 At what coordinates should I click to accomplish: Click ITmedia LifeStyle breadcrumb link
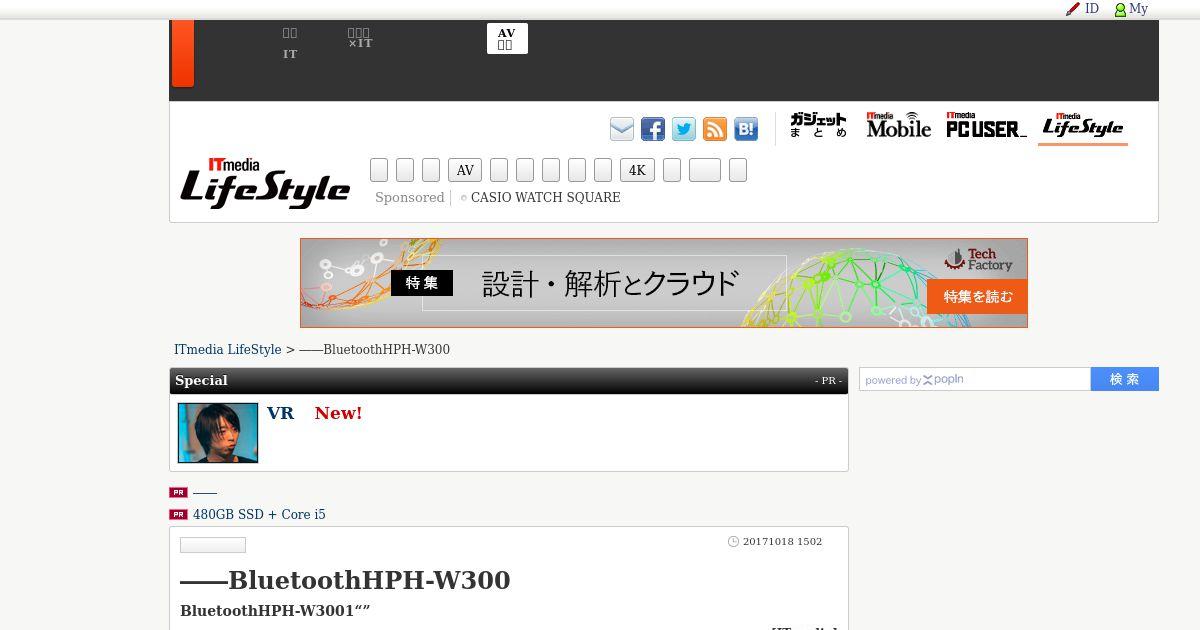228,350
